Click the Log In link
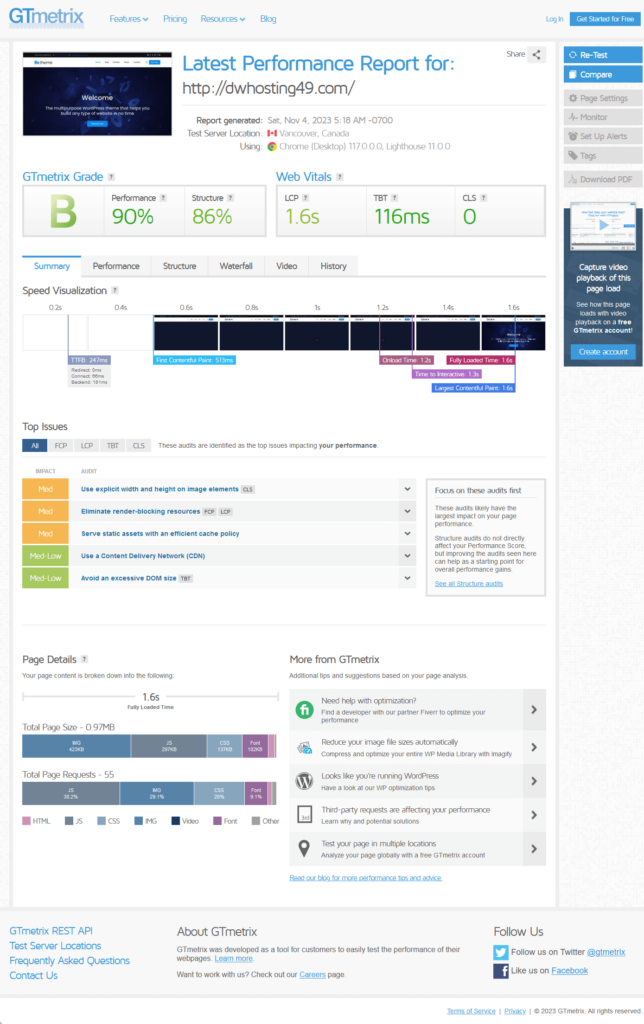 (555, 19)
